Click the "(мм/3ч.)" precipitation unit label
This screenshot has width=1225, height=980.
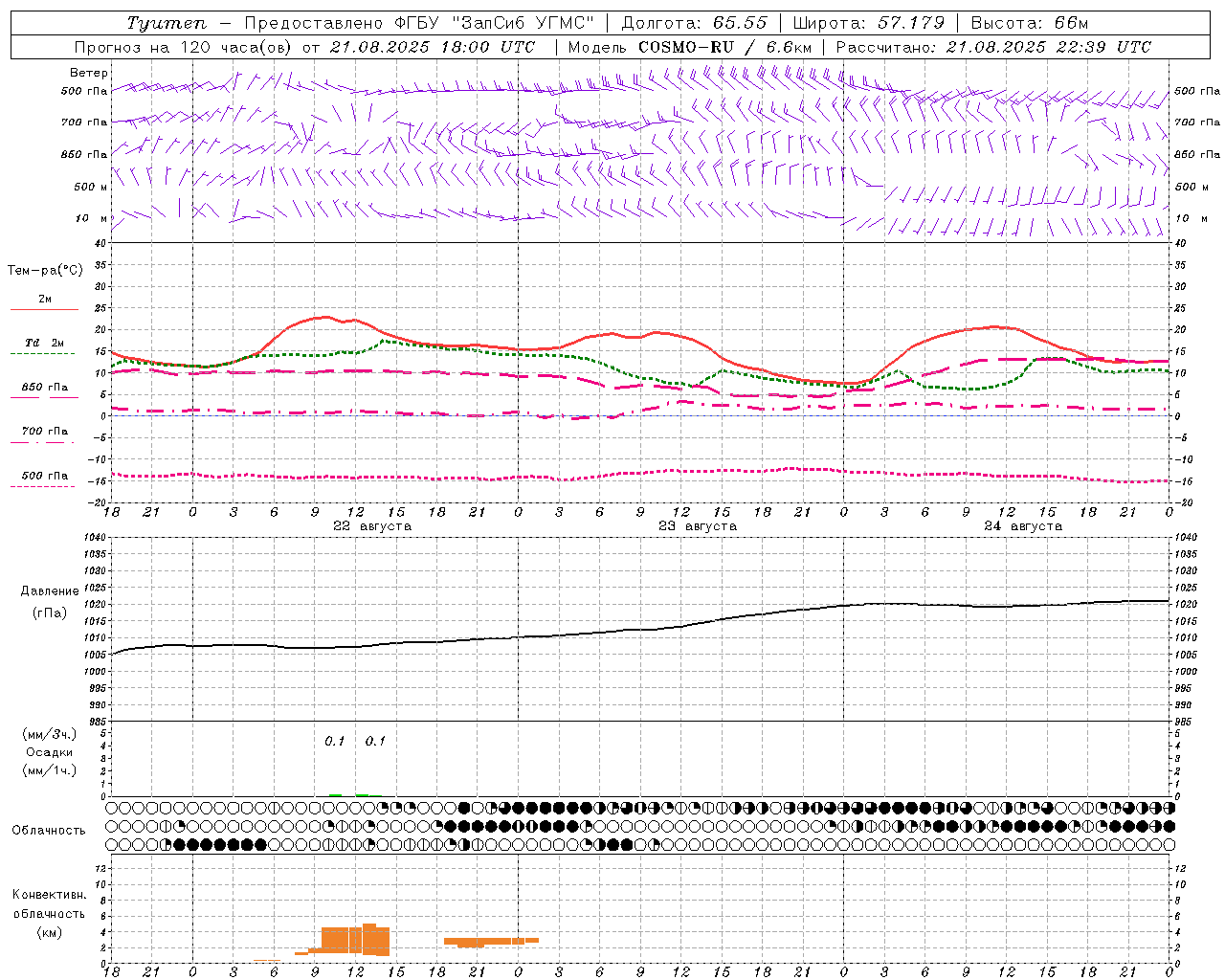pyautogui.click(x=50, y=734)
